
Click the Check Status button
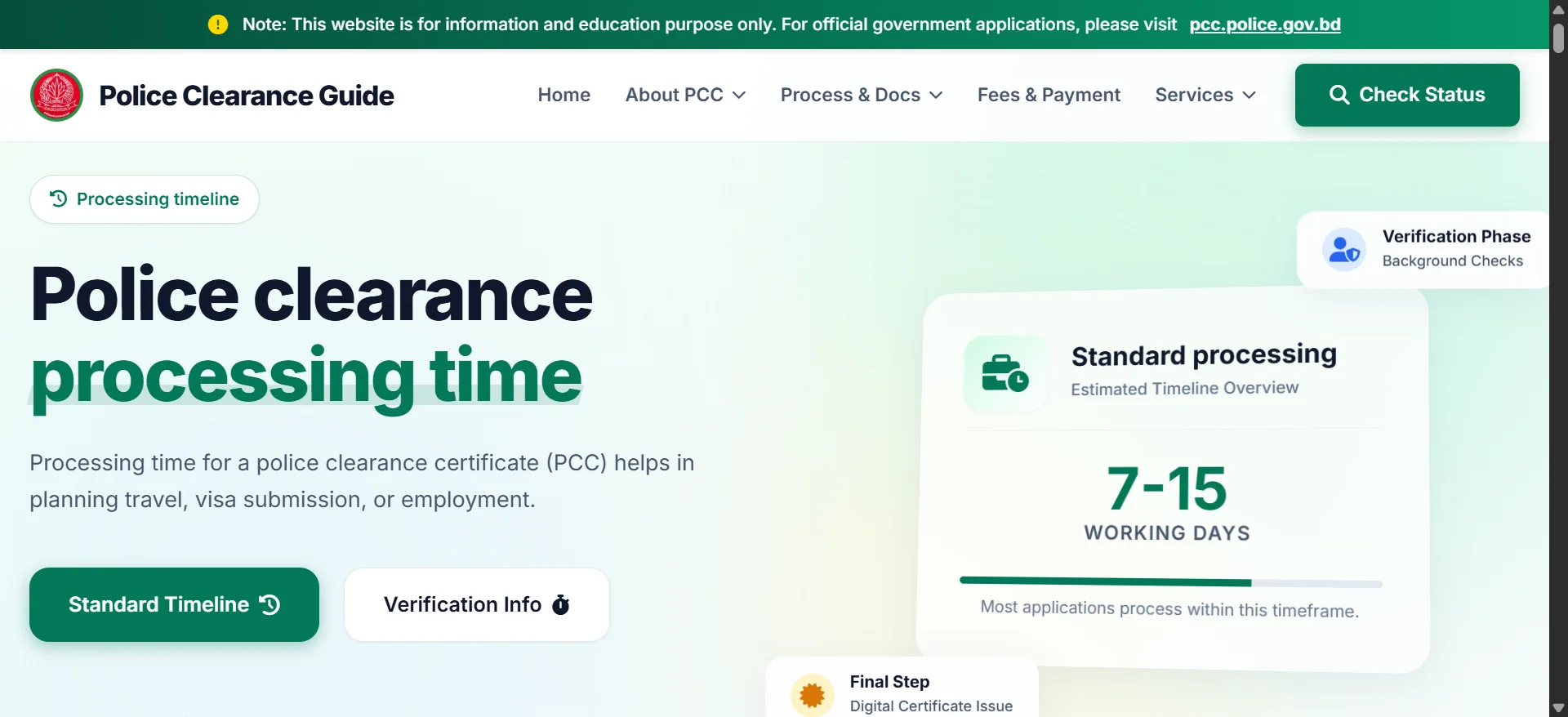pos(1407,95)
